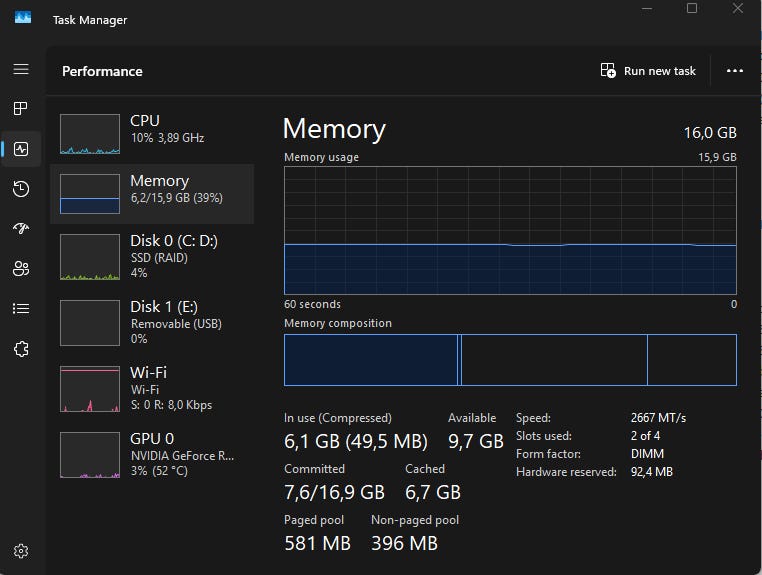Open the three-dot more options menu
This screenshot has height=575, width=762.
click(735, 71)
